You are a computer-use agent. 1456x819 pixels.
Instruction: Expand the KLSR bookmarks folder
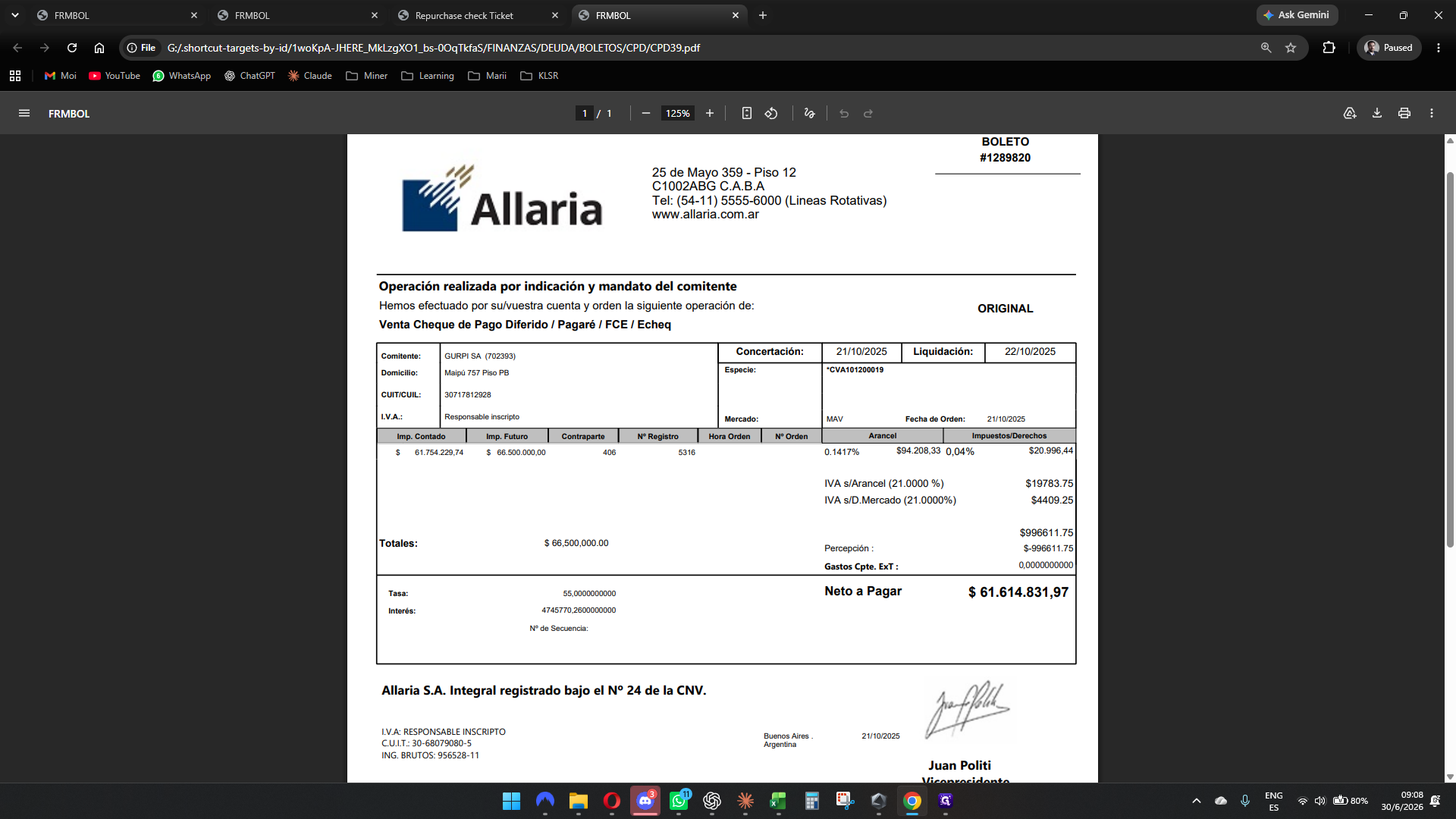tap(539, 76)
